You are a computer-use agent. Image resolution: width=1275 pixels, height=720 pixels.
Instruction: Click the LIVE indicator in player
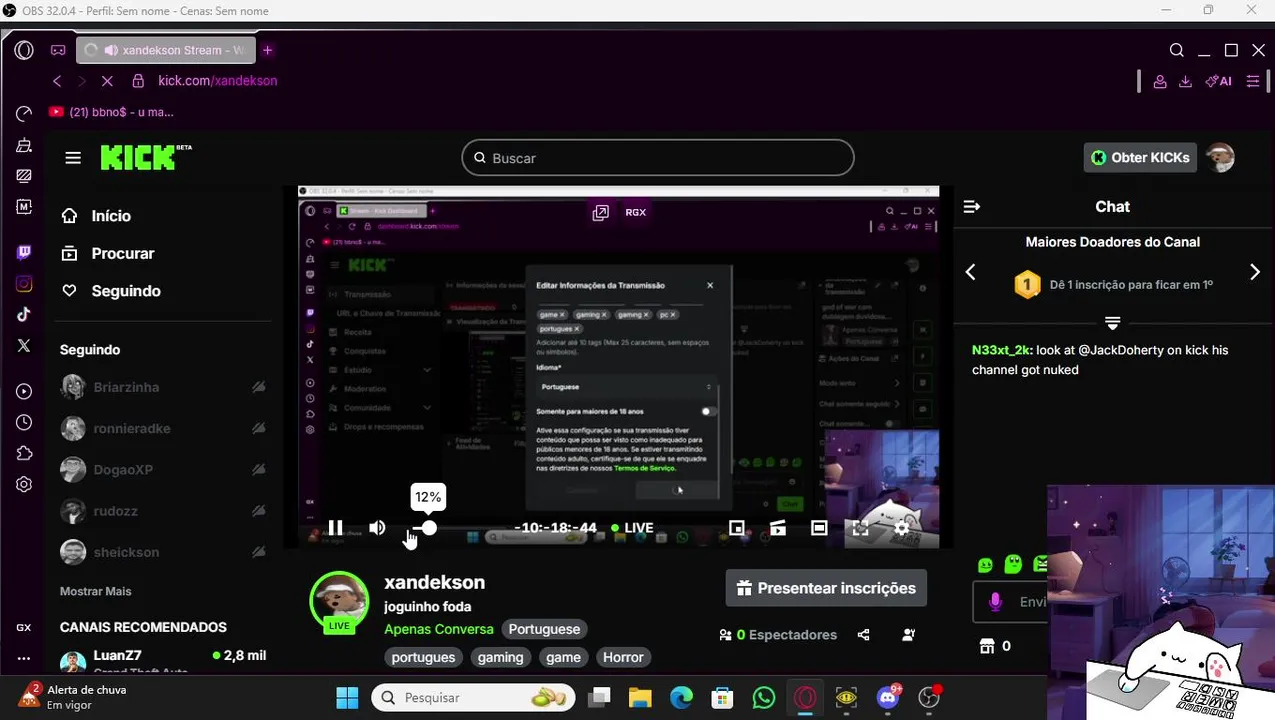(631, 528)
